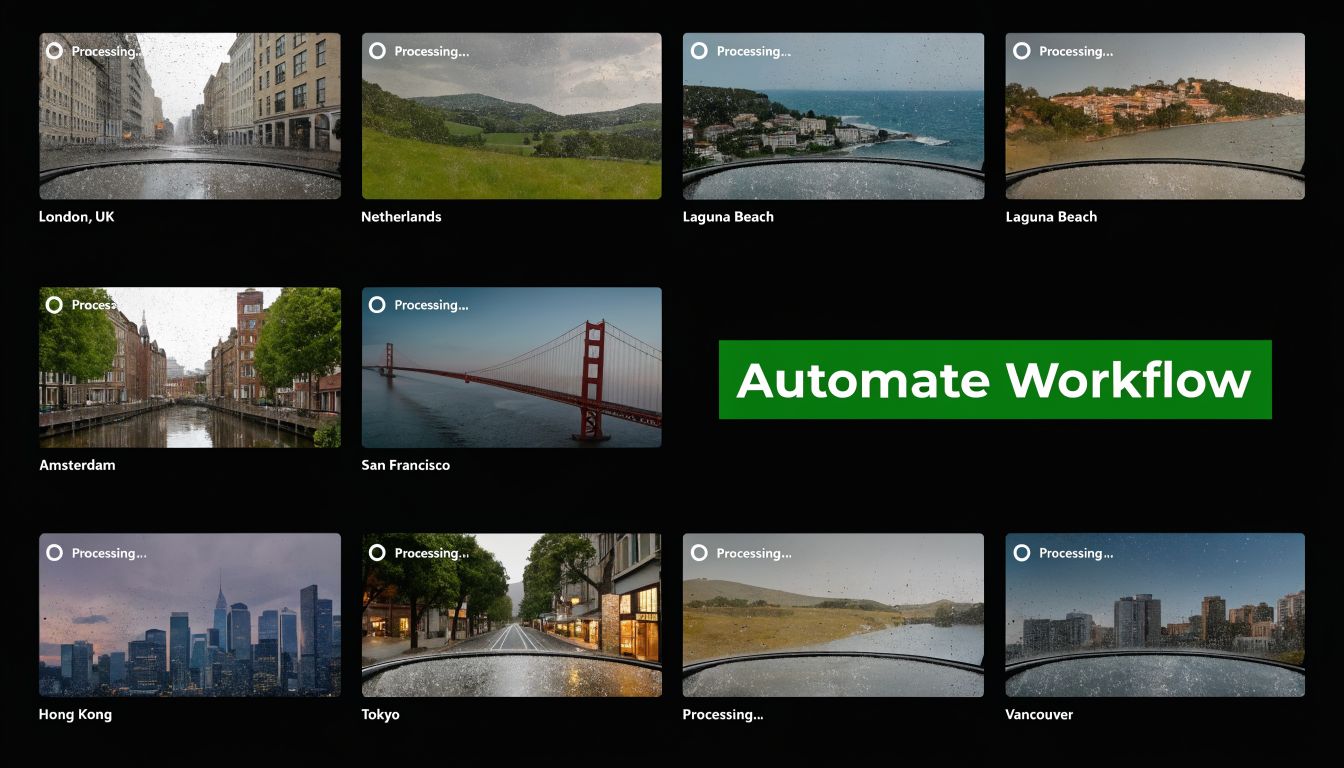Screen dimensions: 1344x768
Task: Click the "Hong Kong" caption
Action: pyautogui.click(x=76, y=715)
